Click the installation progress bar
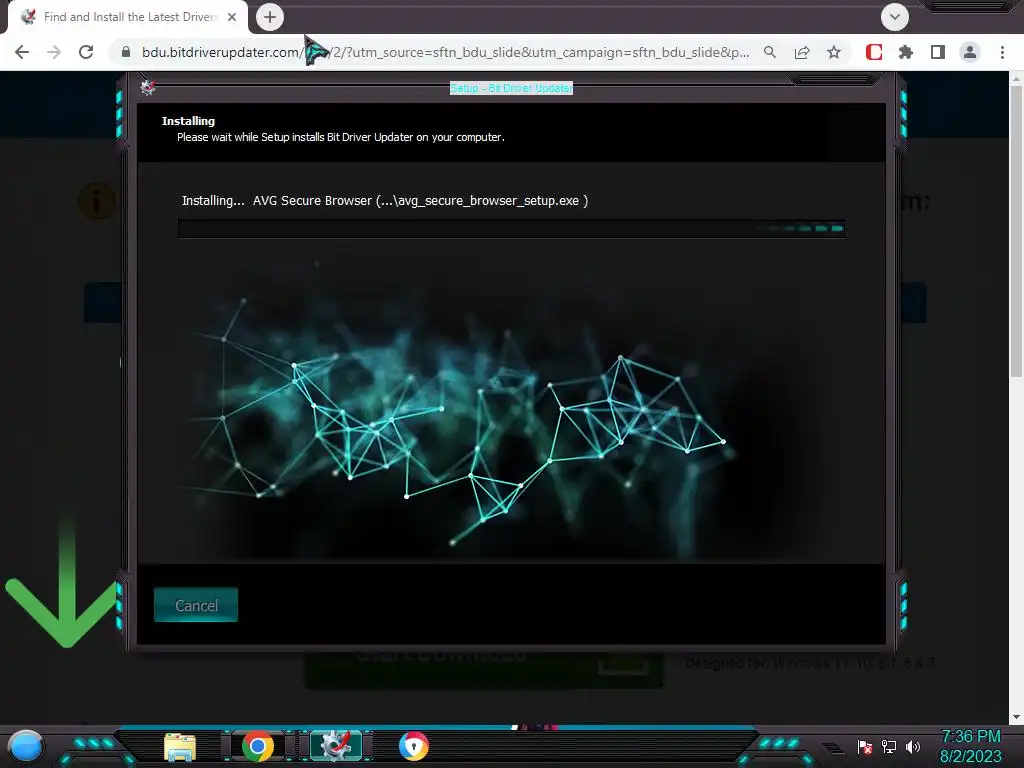The width and height of the screenshot is (1024, 768). click(x=511, y=229)
